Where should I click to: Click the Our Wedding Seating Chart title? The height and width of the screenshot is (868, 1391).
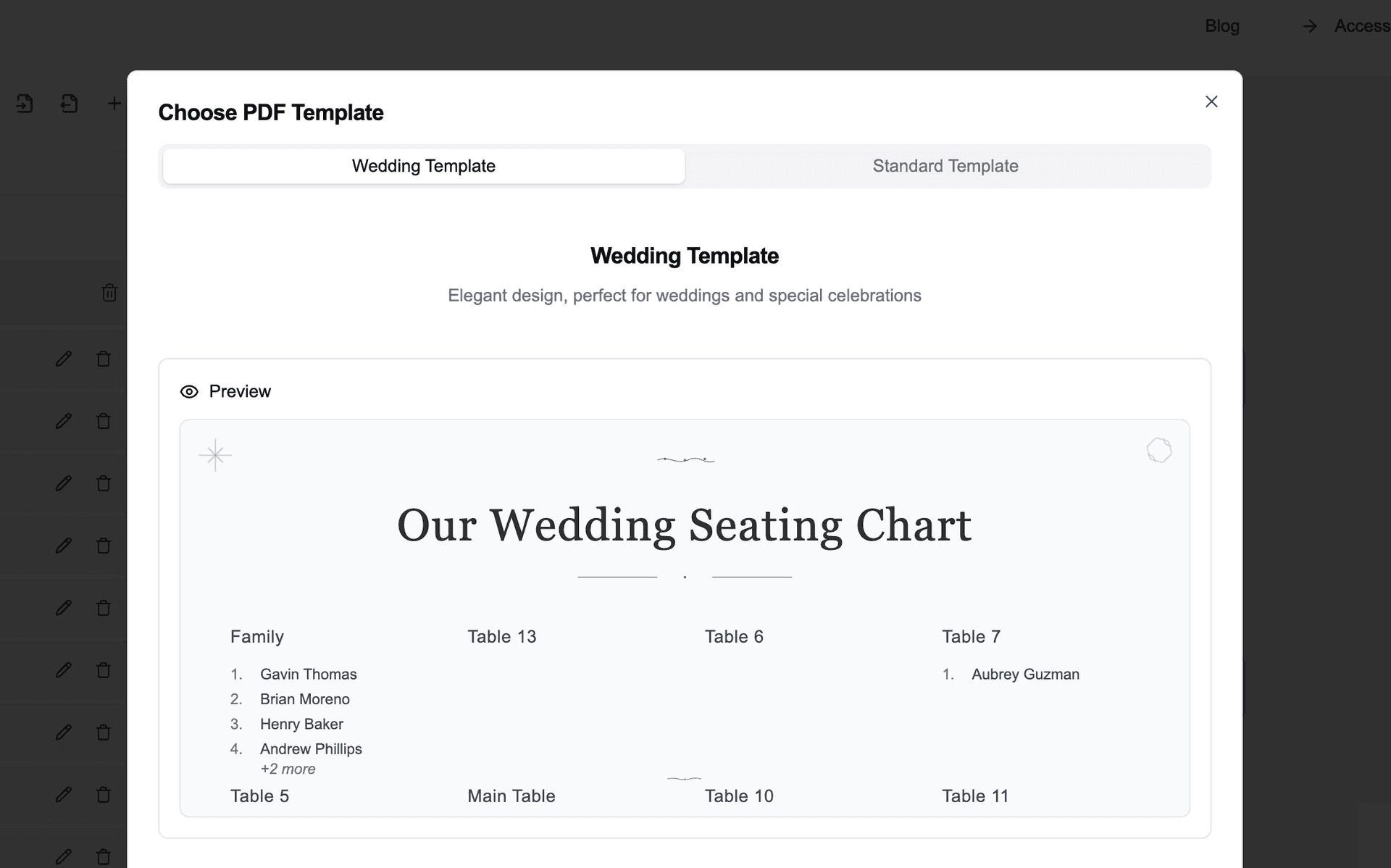click(684, 526)
